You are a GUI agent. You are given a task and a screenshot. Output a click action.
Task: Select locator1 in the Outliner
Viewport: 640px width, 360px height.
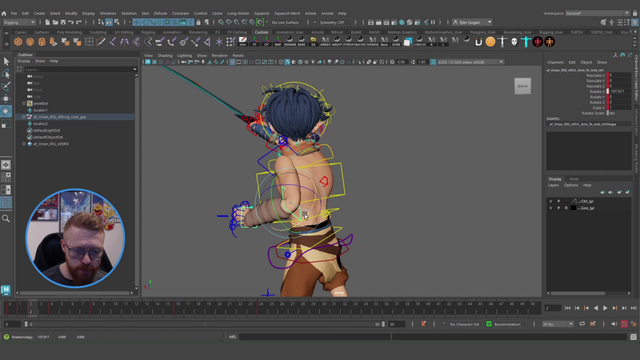tap(40, 110)
